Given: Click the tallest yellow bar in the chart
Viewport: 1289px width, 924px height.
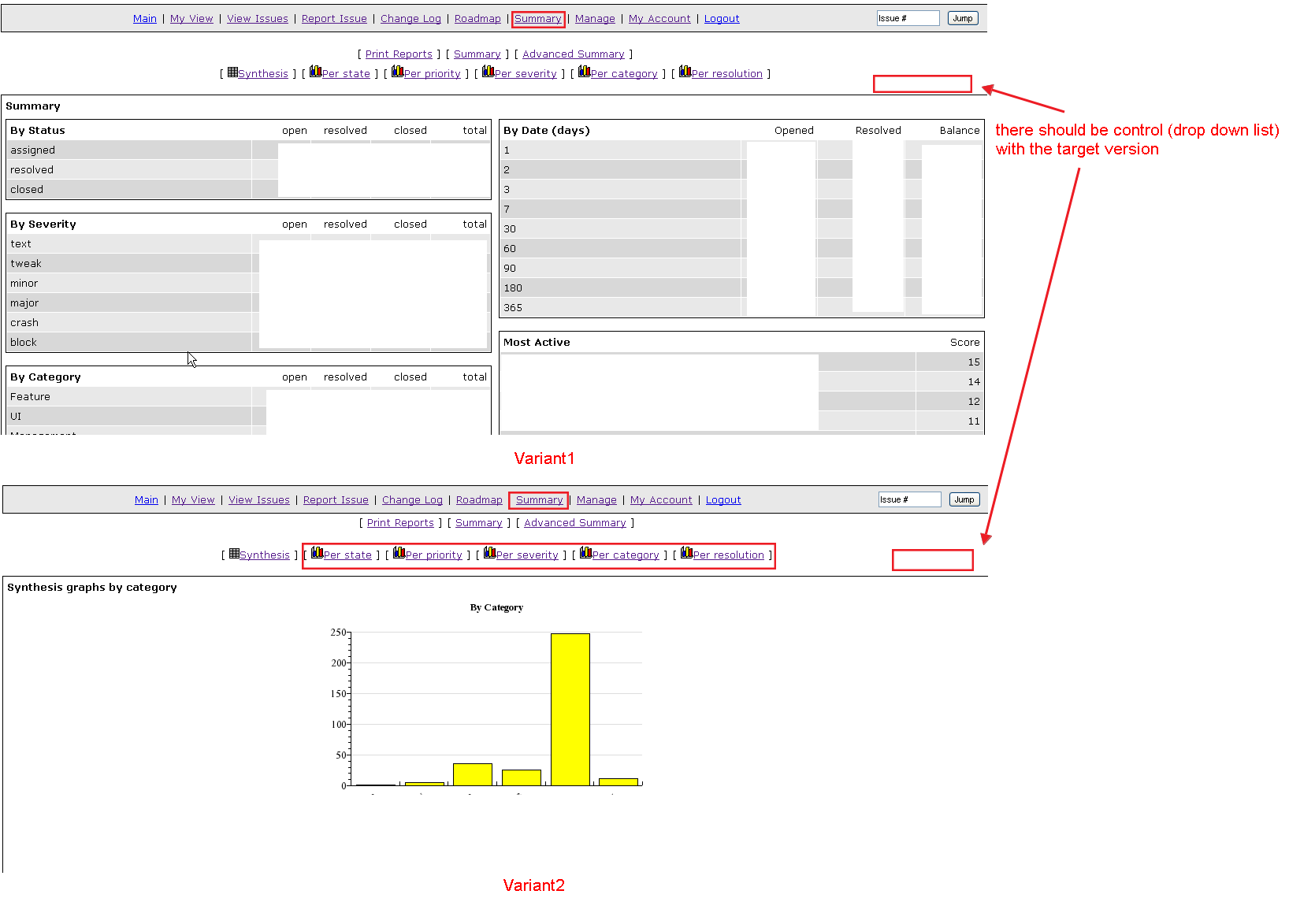Looking at the screenshot, I should click(x=570, y=709).
